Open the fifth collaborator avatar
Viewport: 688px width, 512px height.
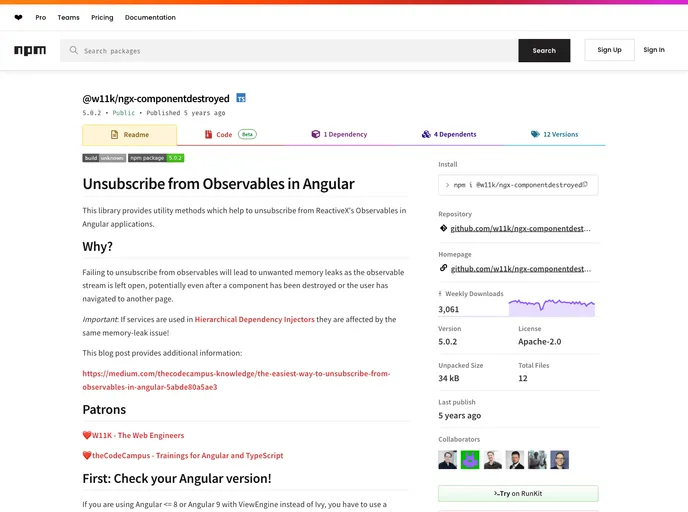(x=537, y=460)
